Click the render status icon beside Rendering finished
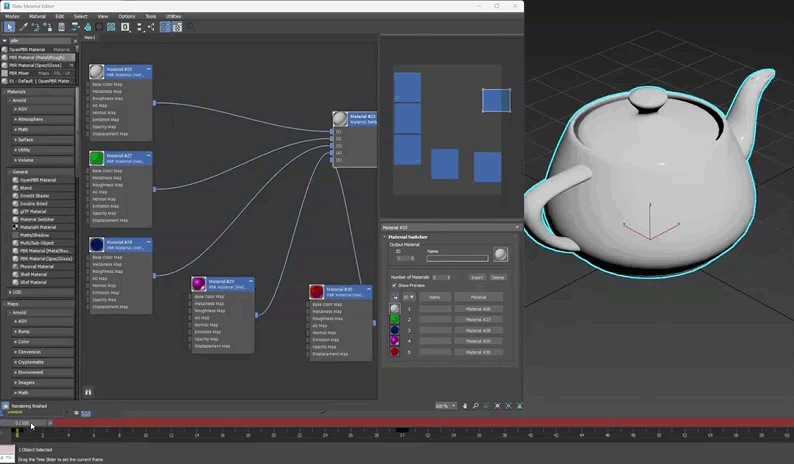The image size is (794, 464). coord(5,406)
